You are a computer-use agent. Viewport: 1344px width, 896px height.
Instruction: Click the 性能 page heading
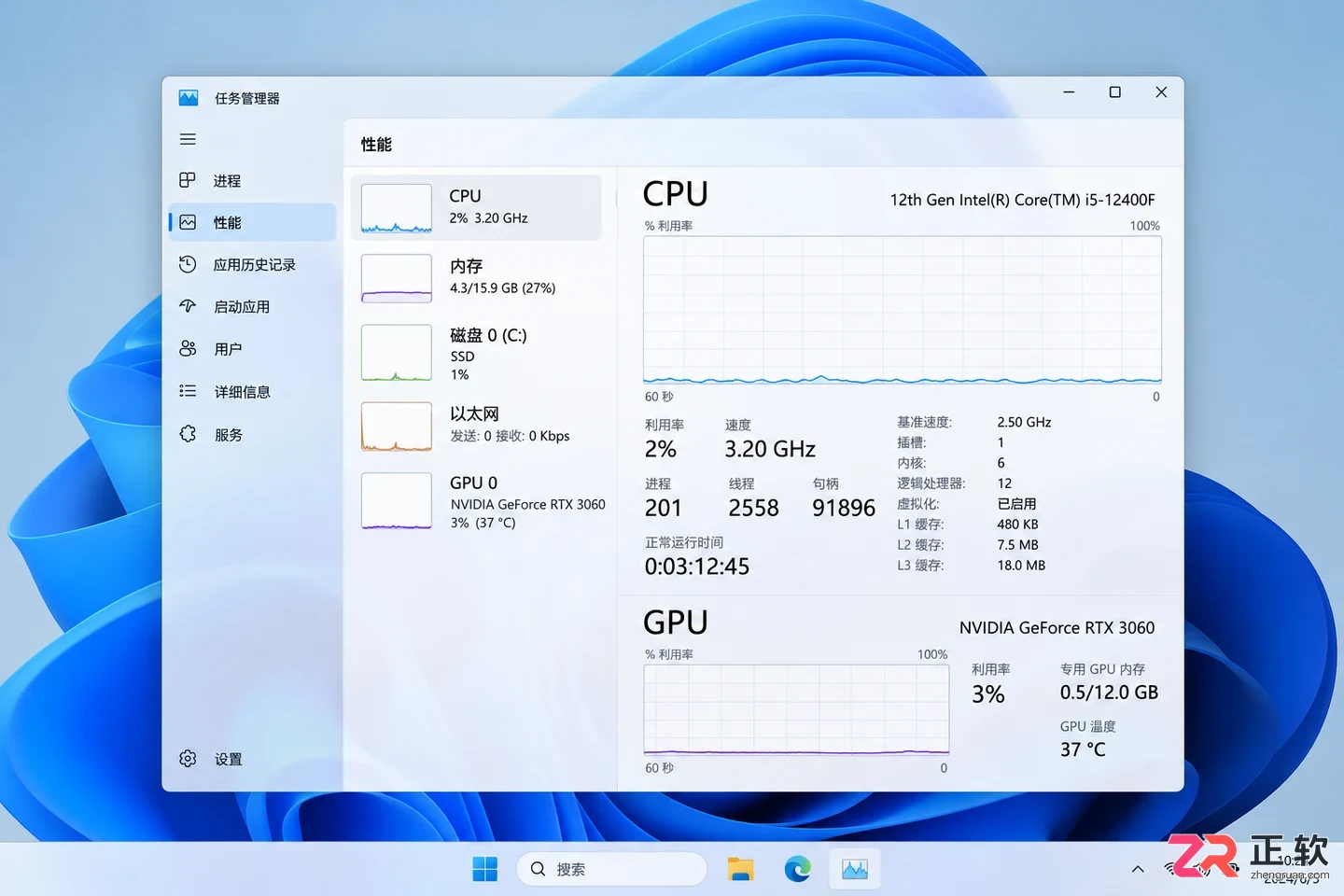pos(376,145)
